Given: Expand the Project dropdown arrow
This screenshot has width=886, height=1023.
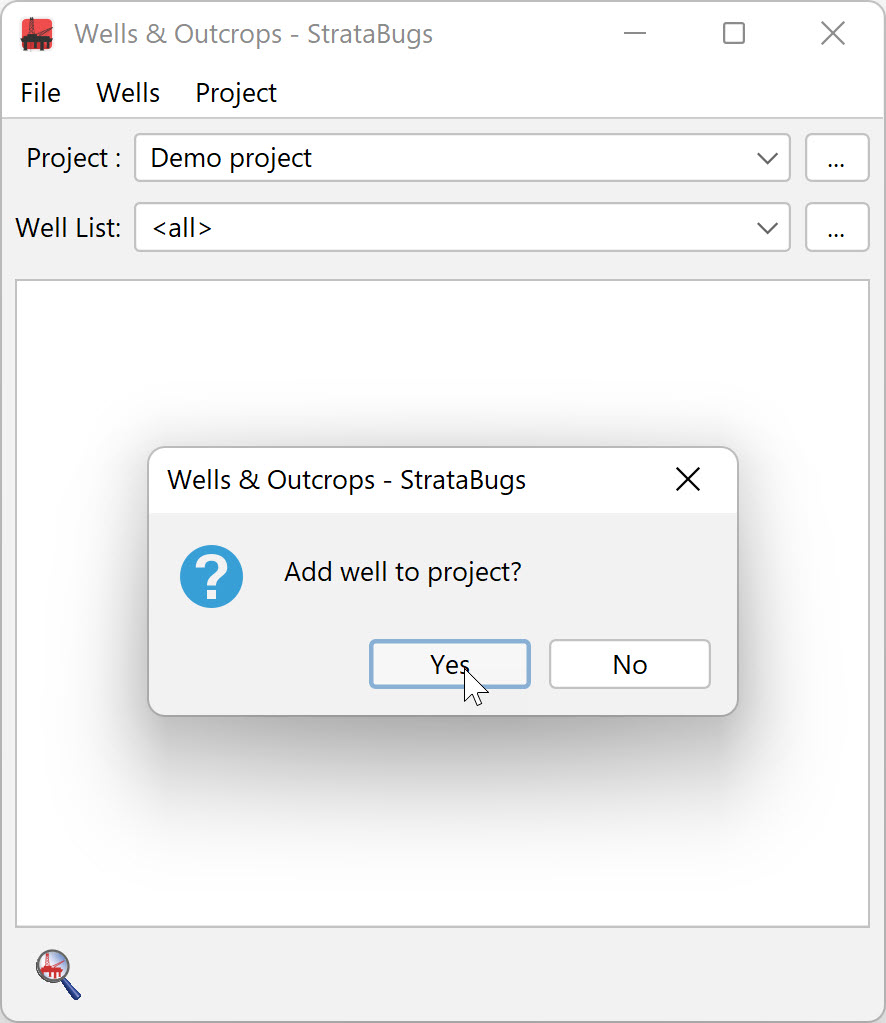Looking at the screenshot, I should [x=767, y=158].
